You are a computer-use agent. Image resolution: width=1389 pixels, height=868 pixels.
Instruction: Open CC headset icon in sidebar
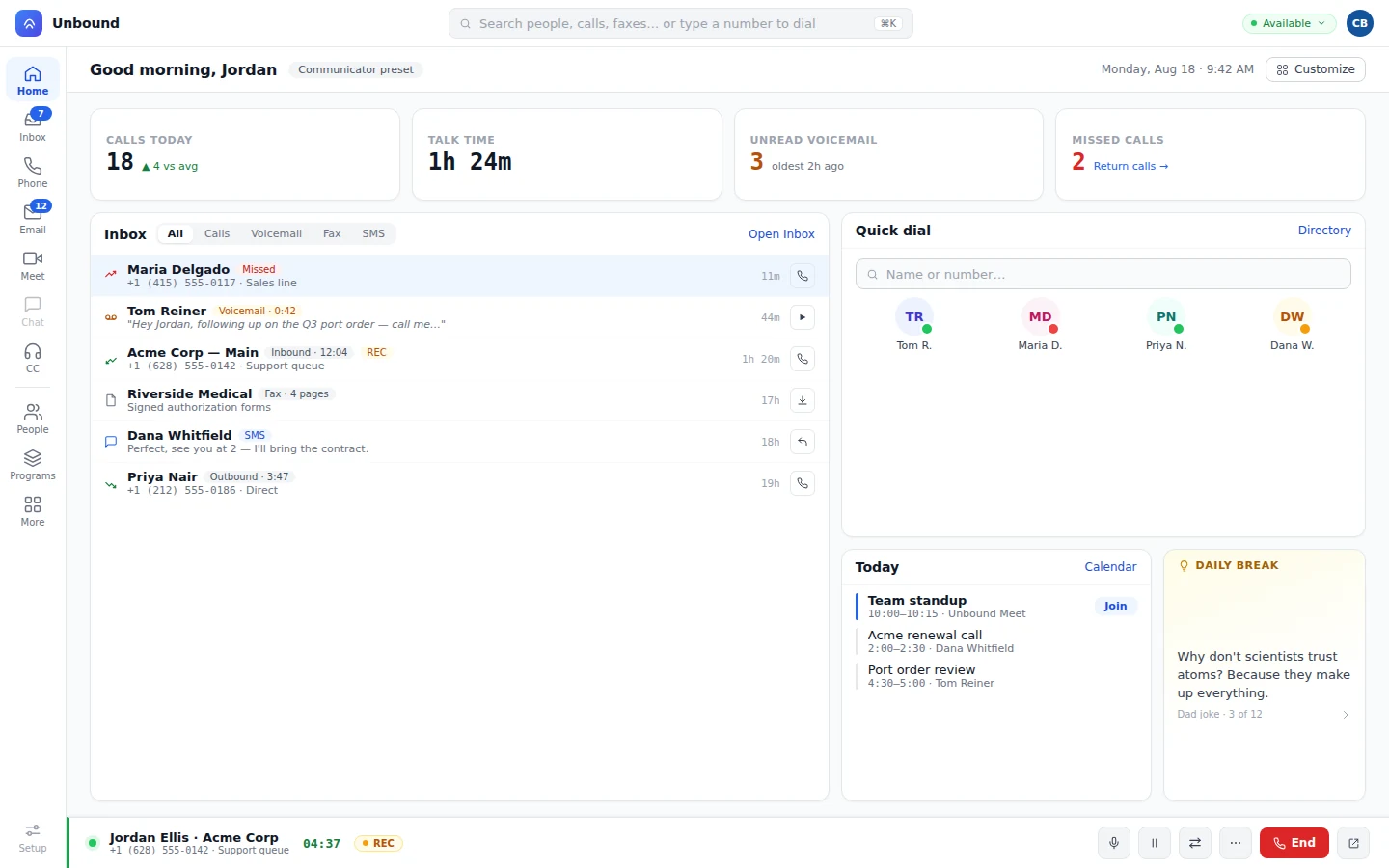(33, 357)
